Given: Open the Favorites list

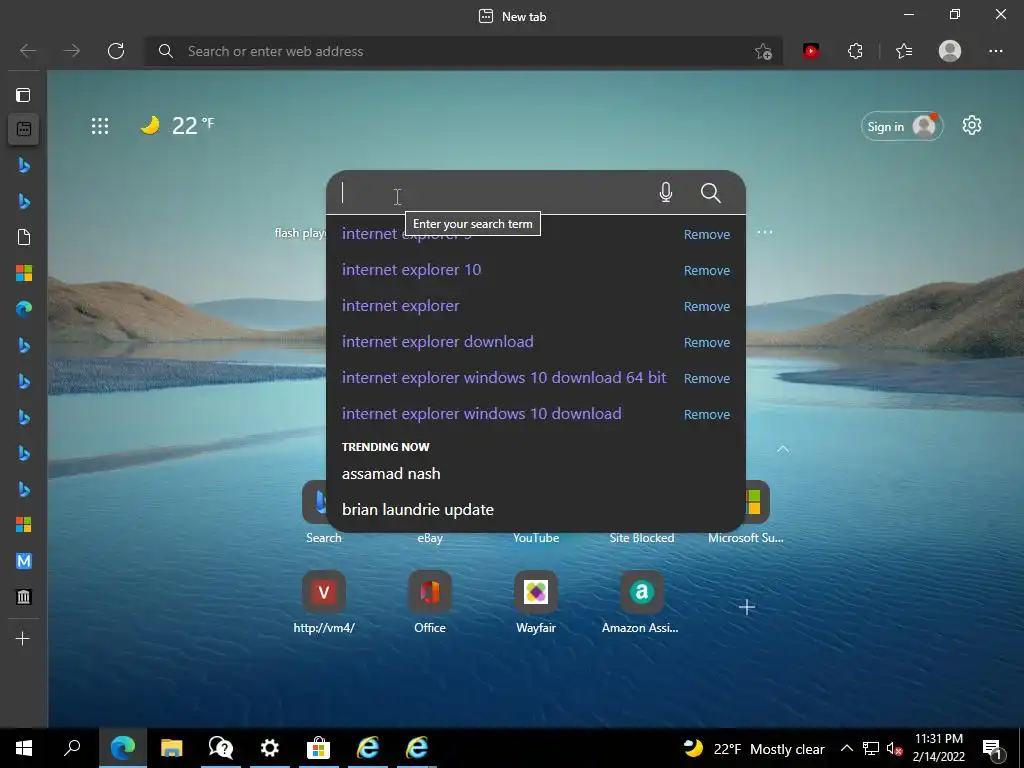Looking at the screenshot, I should pos(904,51).
